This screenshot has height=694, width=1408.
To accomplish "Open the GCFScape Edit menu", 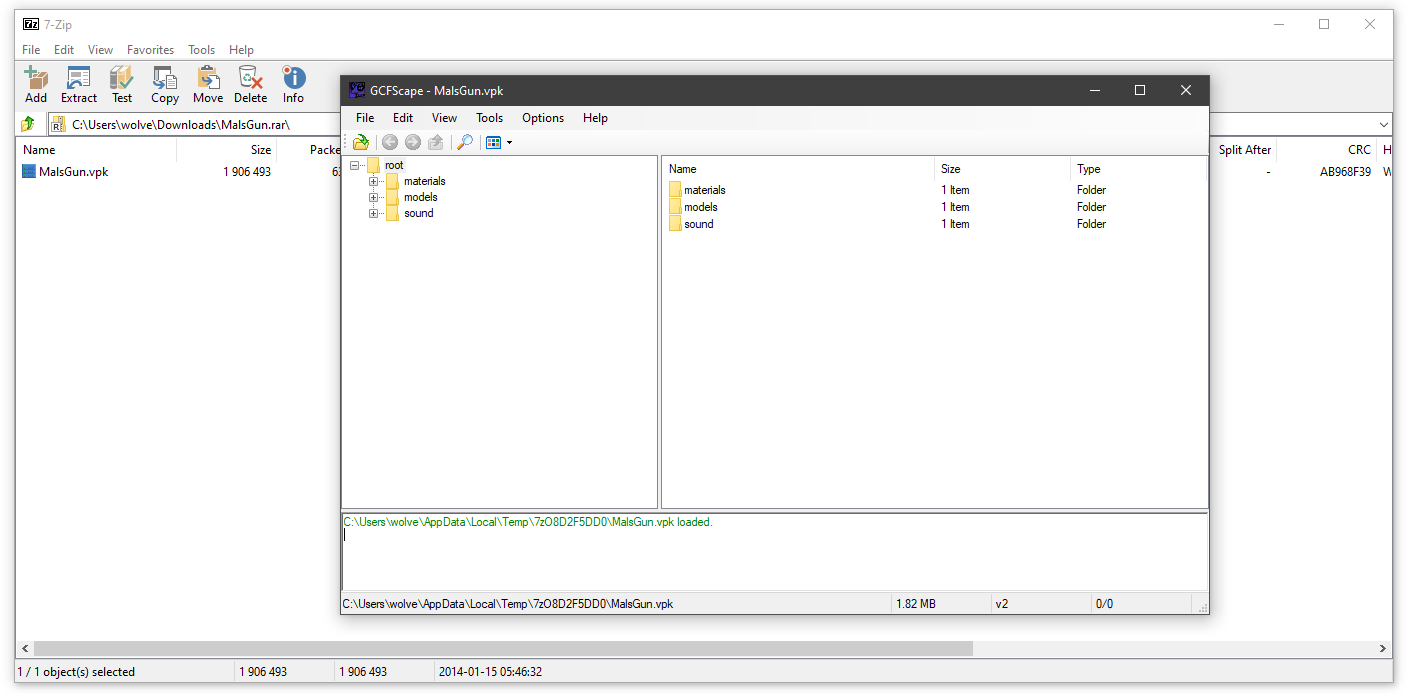I will tap(403, 118).
